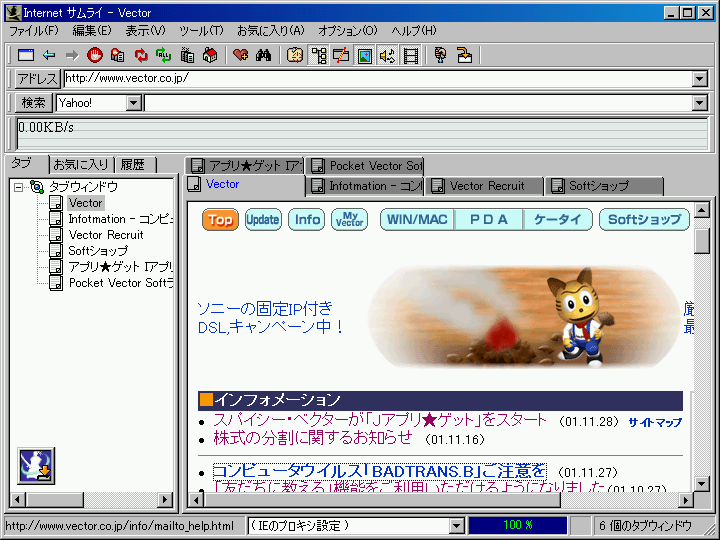Go to the home page icon
The height and width of the screenshot is (540, 720).
pyautogui.click(x=210, y=56)
